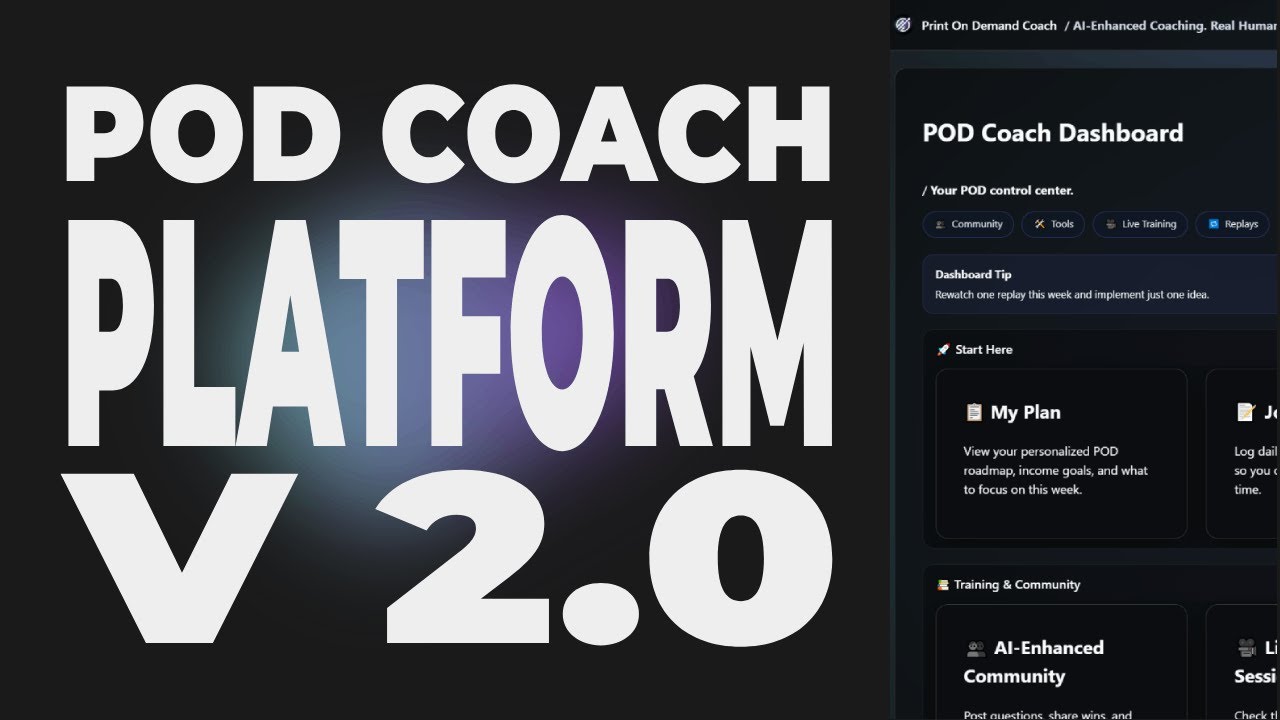Open the My Plan card
1280x720 pixels.
pos(1061,454)
